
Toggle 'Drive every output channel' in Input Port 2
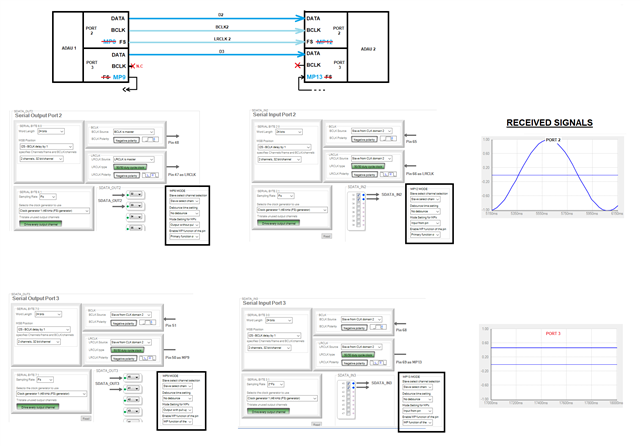pos(278,223)
